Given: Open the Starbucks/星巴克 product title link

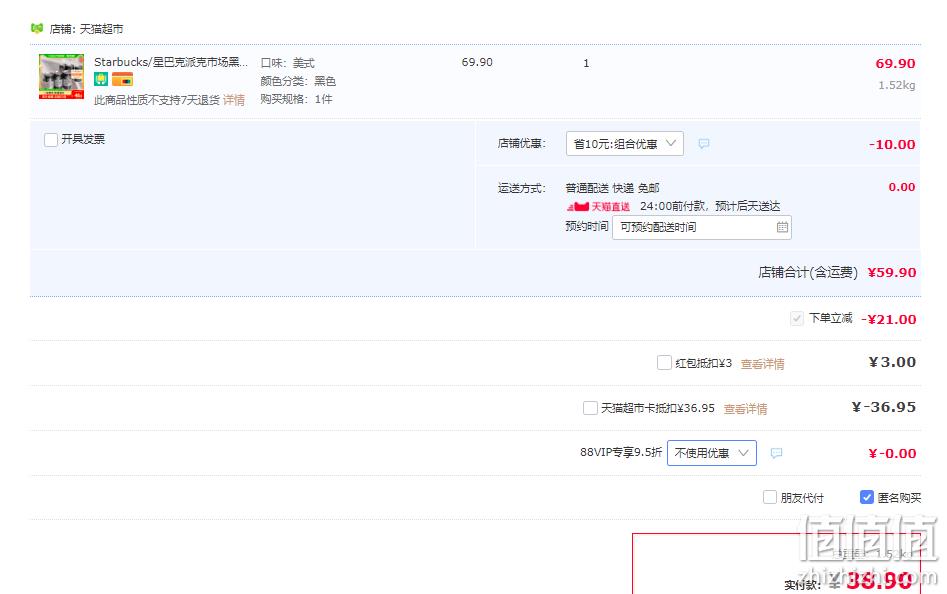Looking at the screenshot, I should 171,62.
